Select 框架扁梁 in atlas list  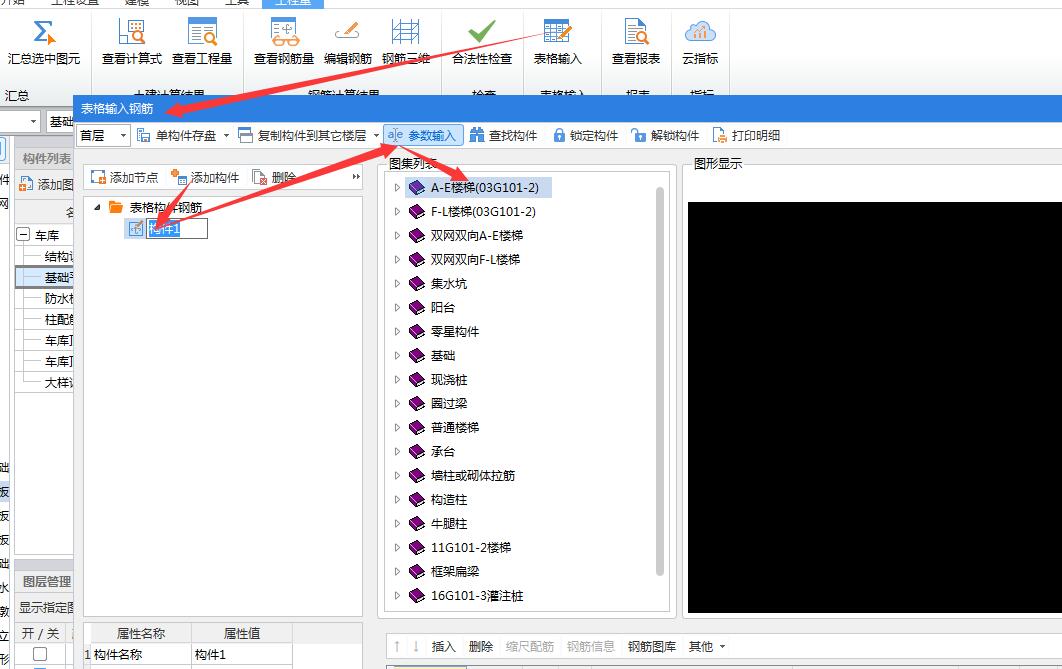[455, 571]
